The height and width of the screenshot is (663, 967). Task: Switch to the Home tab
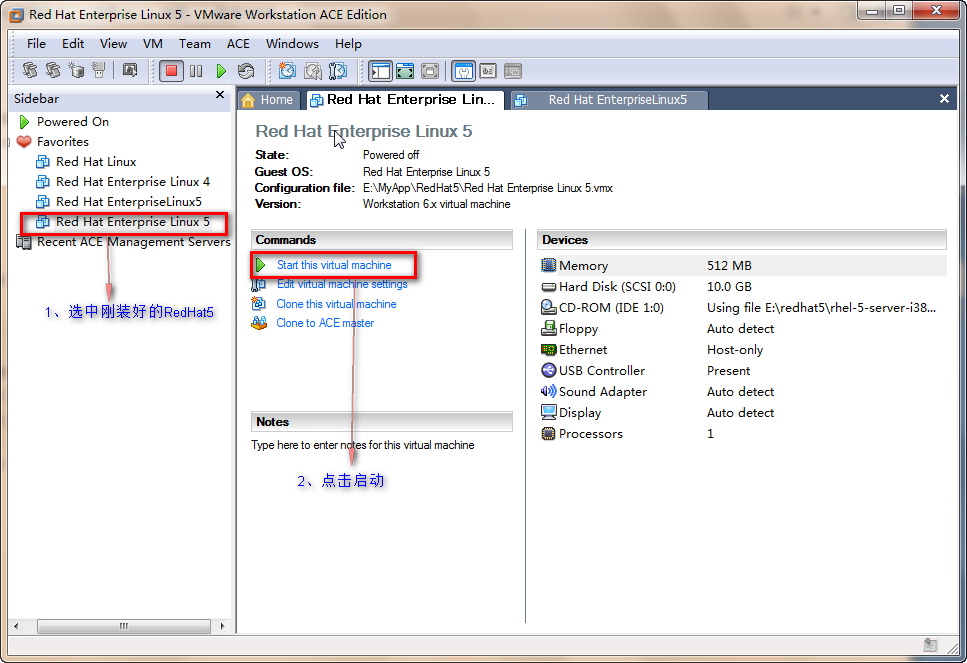point(268,100)
